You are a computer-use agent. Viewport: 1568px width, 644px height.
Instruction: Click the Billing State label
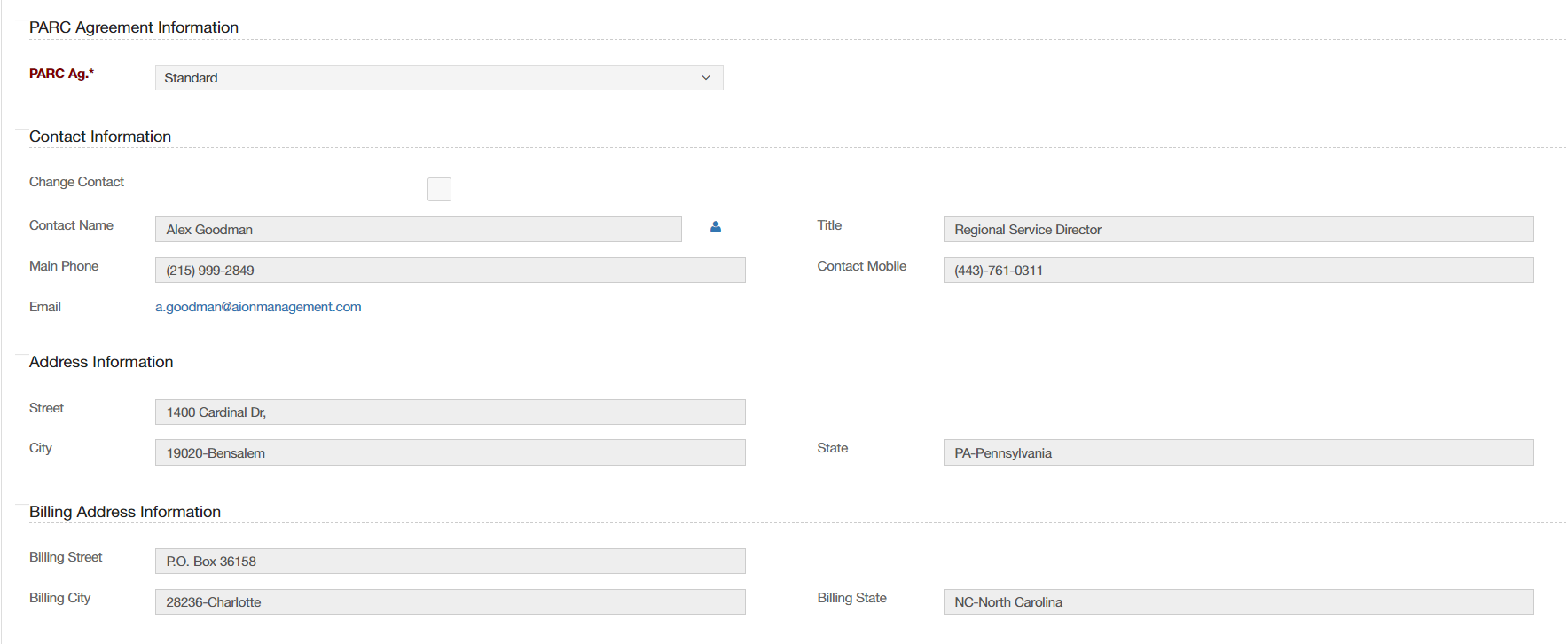point(851,598)
